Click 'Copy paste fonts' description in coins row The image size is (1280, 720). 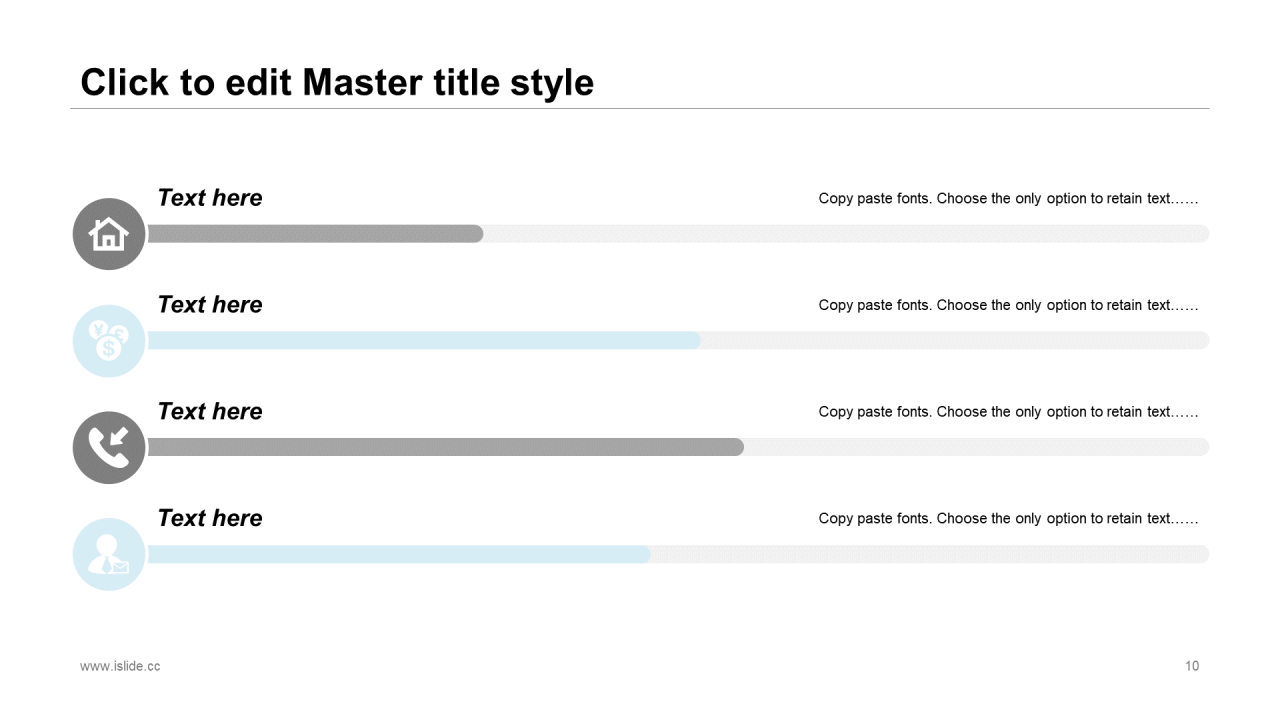(1008, 305)
